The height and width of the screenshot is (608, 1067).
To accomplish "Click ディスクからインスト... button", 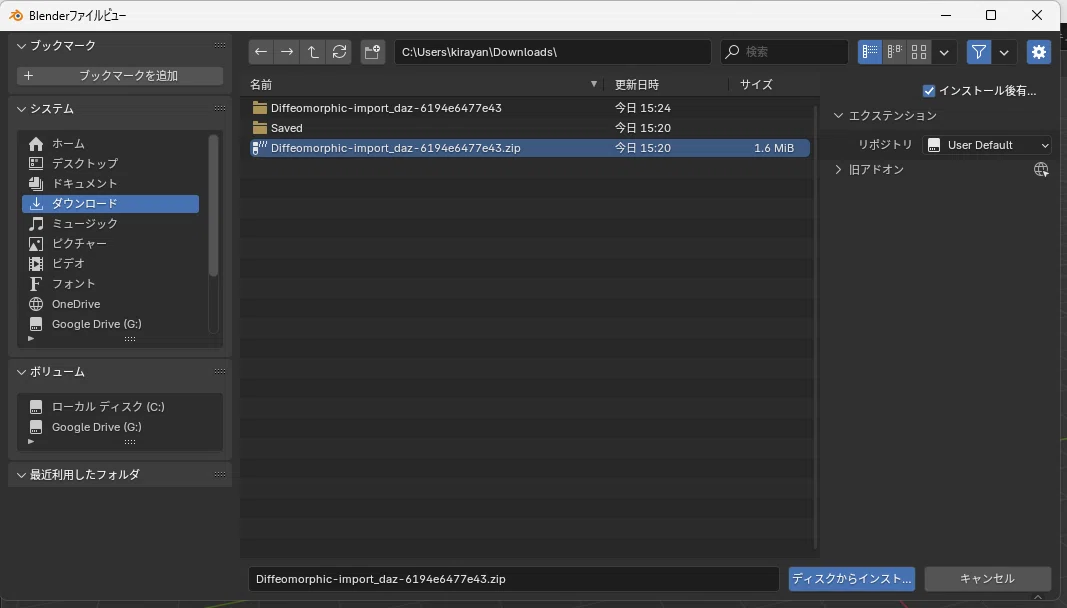I will pos(851,579).
